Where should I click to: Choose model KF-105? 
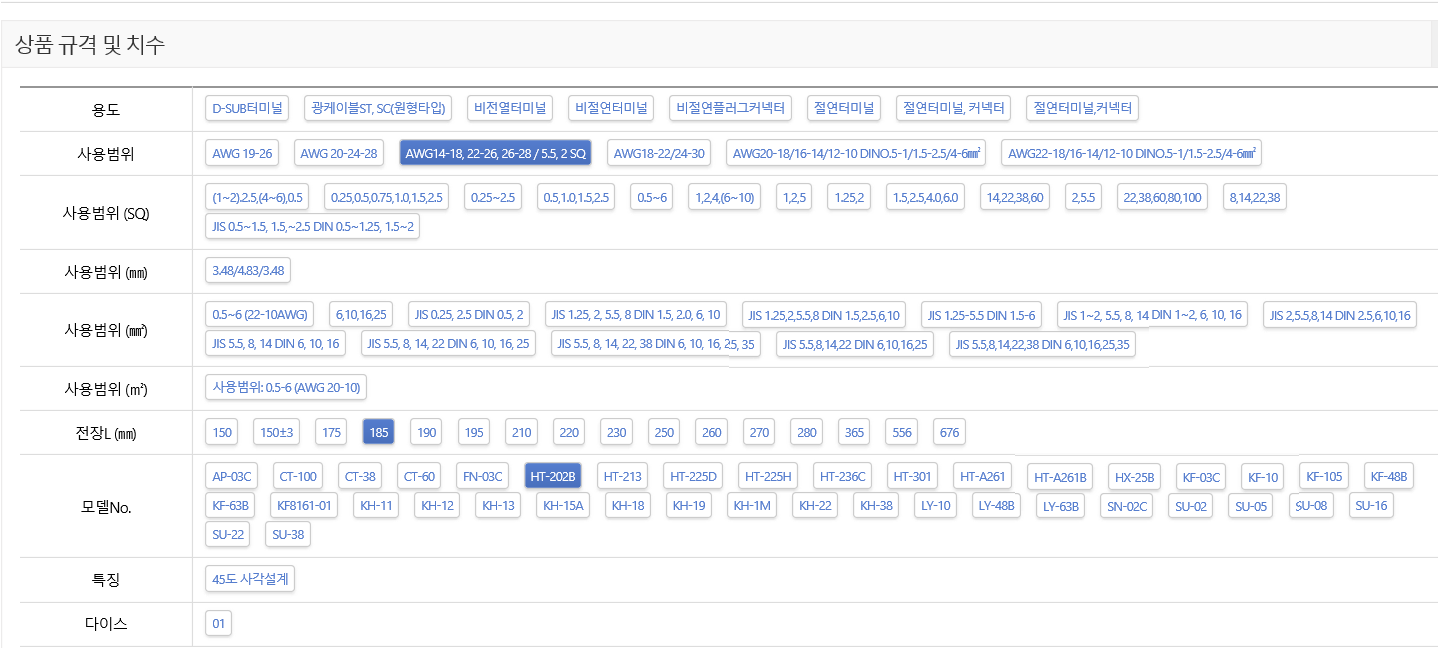pyautogui.click(x=1325, y=476)
